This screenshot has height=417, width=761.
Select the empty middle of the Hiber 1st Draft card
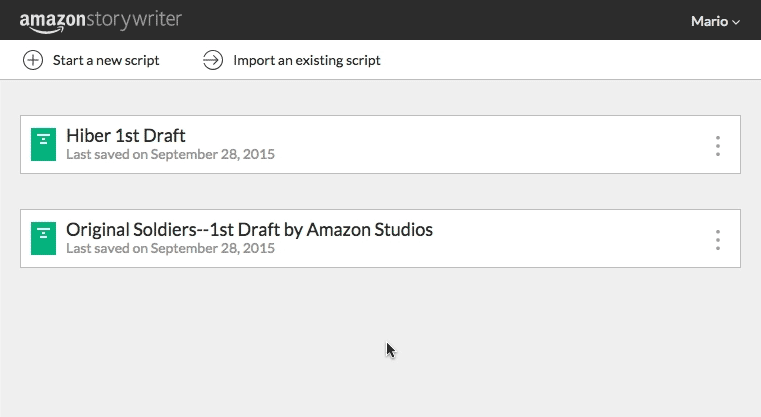[x=485, y=145]
